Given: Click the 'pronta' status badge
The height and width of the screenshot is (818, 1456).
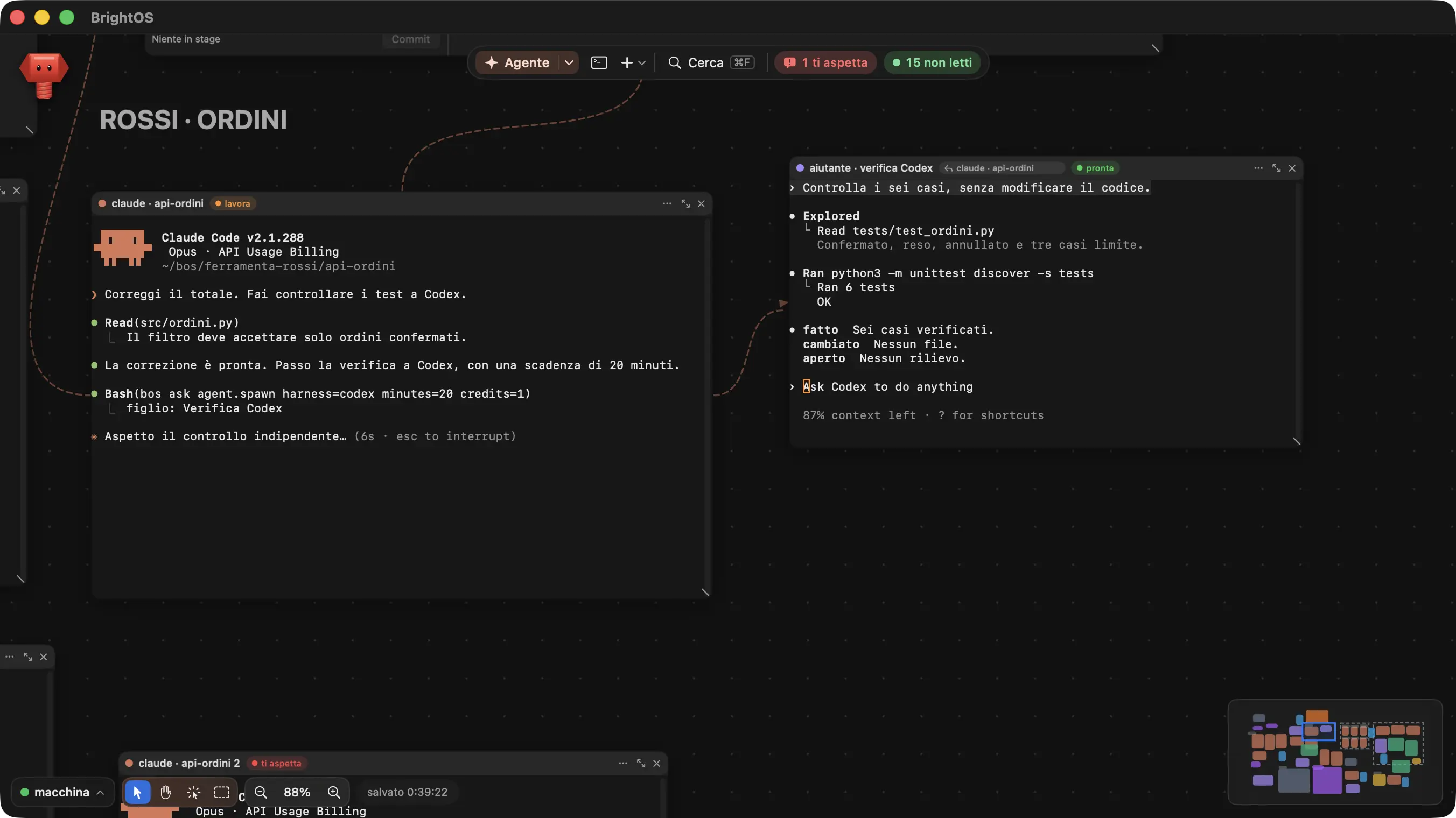Looking at the screenshot, I should pyautogui.click(x=1095, y=168).
